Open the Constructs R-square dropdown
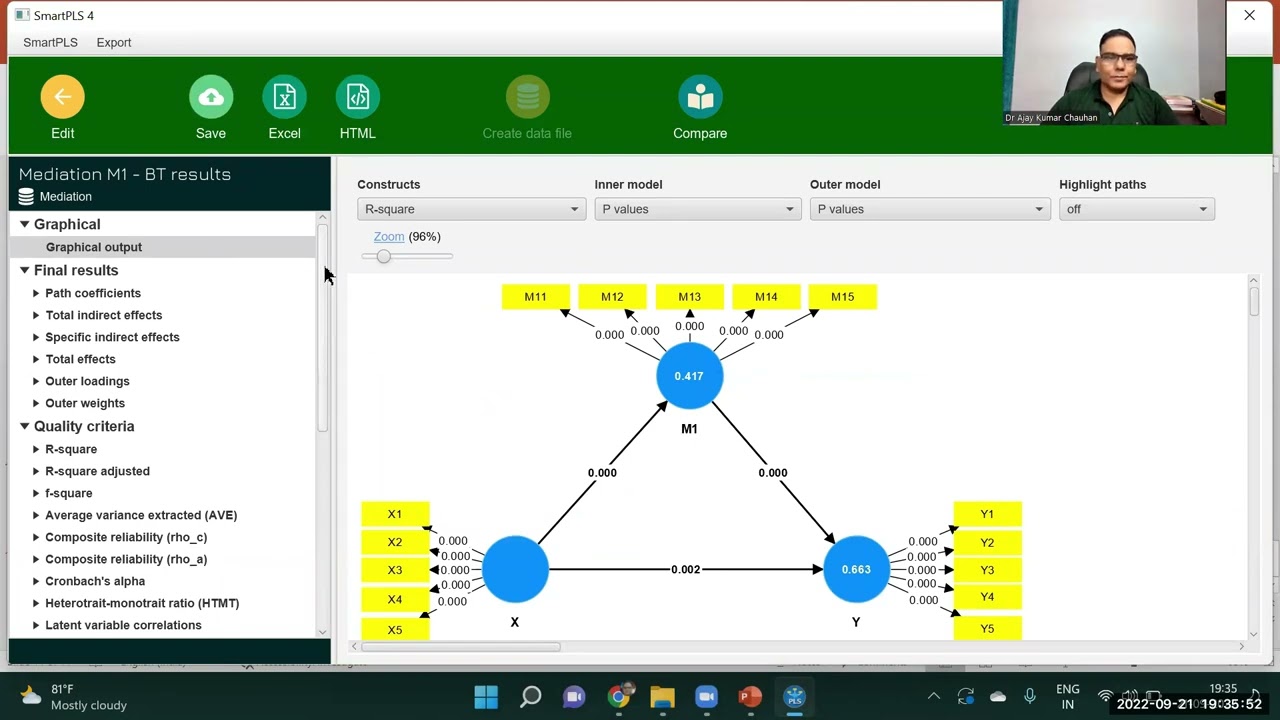 [471, 209]
